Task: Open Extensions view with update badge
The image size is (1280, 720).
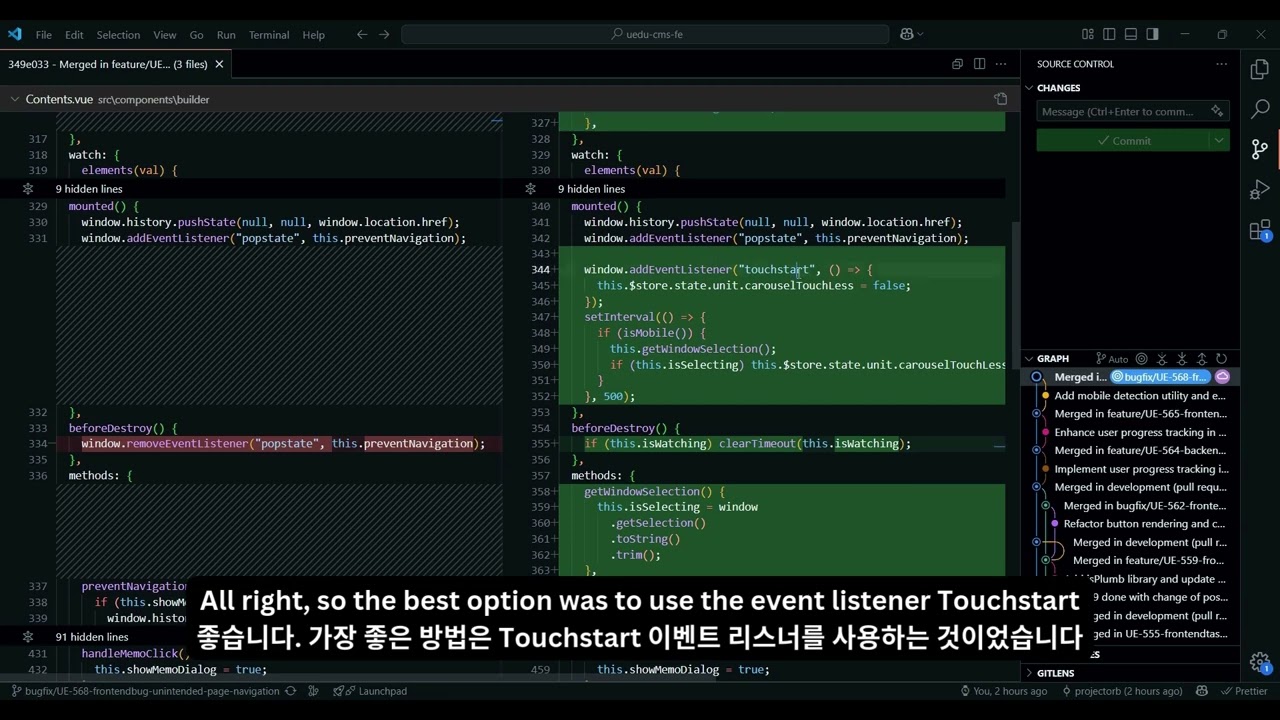Action: (1260, 230)
